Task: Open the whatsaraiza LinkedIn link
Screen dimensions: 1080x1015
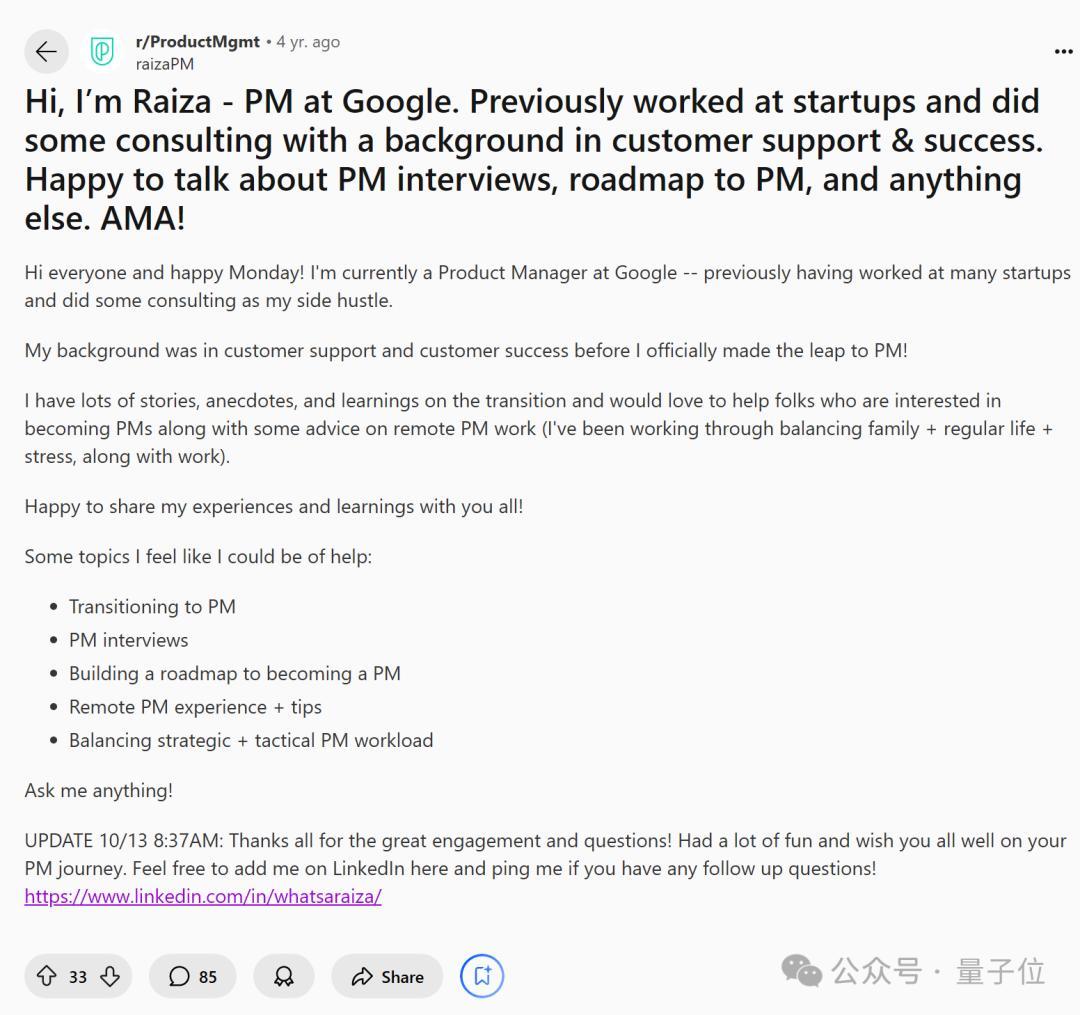Action: coord(203,896)
